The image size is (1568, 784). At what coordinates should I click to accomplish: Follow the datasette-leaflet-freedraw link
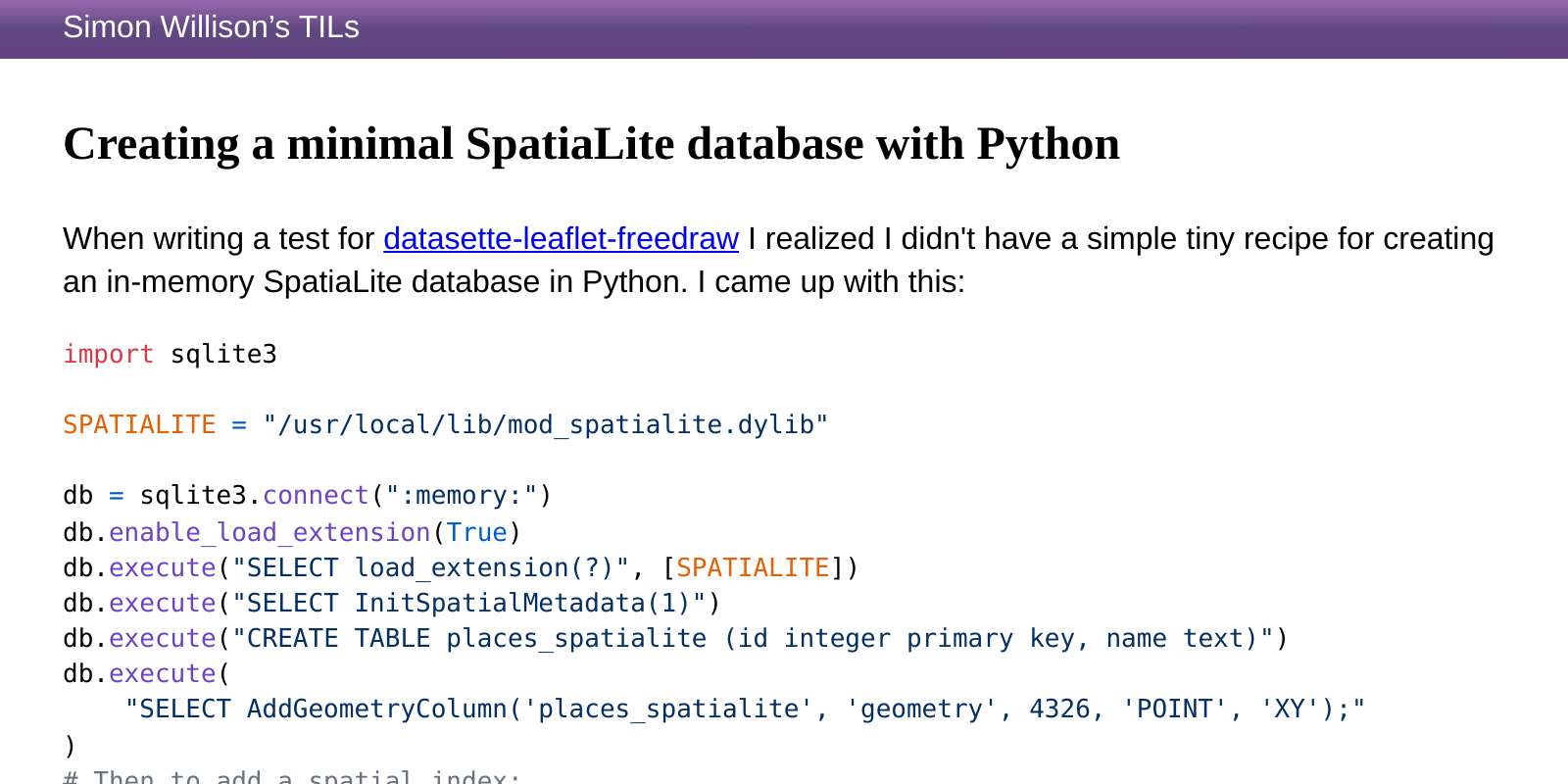point(561,238)
